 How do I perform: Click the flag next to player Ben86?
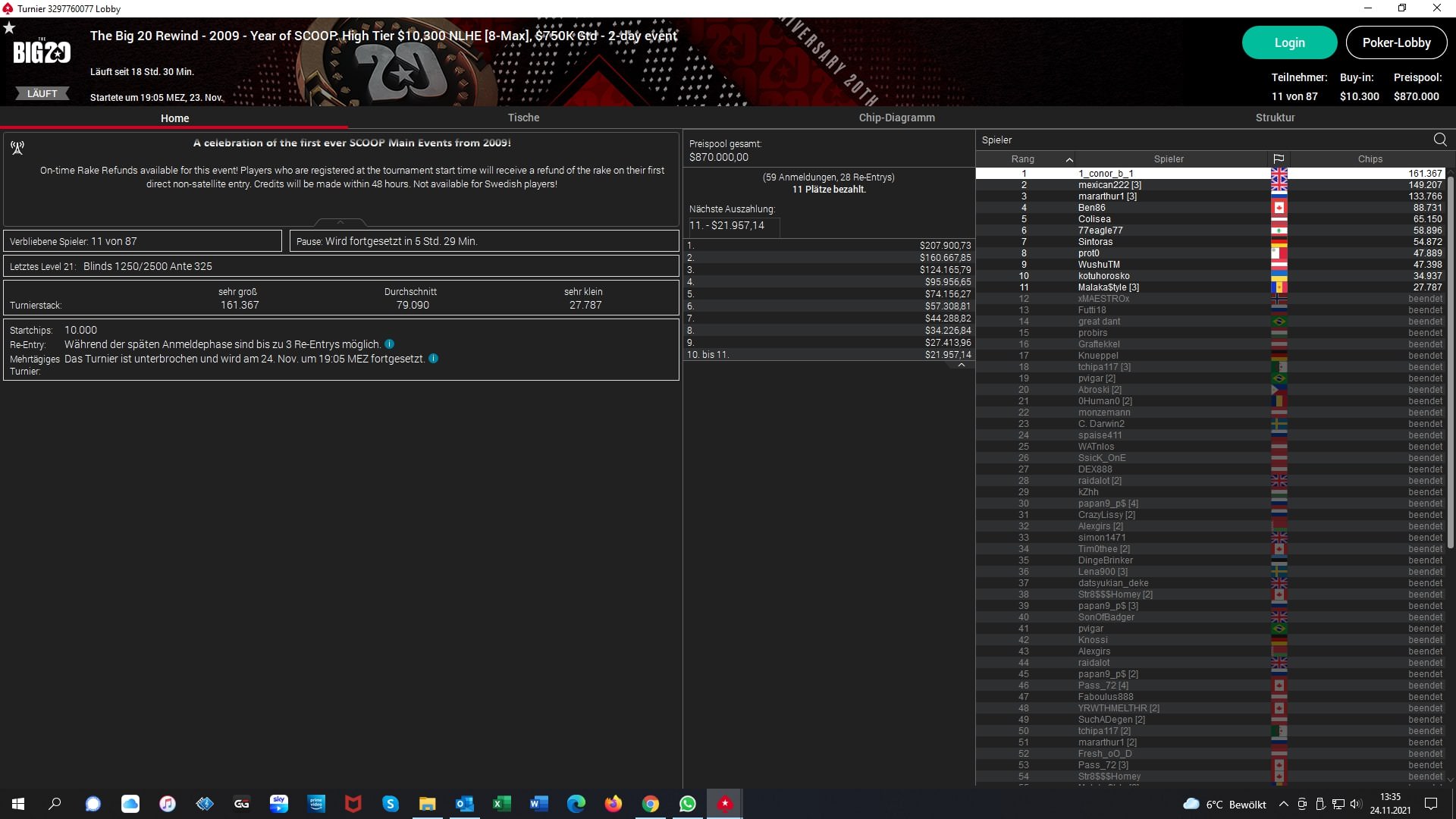1279,208
